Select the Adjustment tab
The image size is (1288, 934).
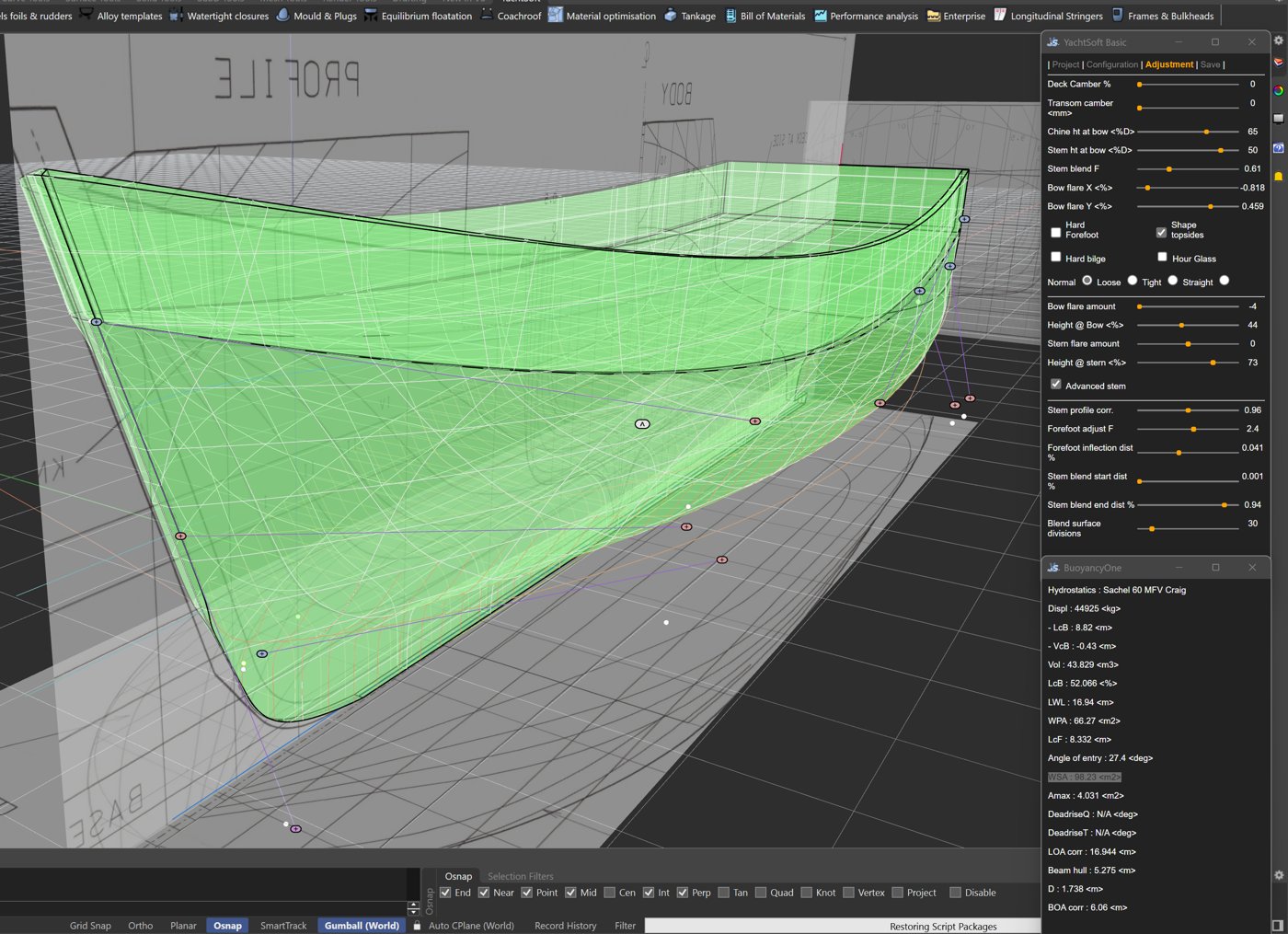coord(1169,64)
